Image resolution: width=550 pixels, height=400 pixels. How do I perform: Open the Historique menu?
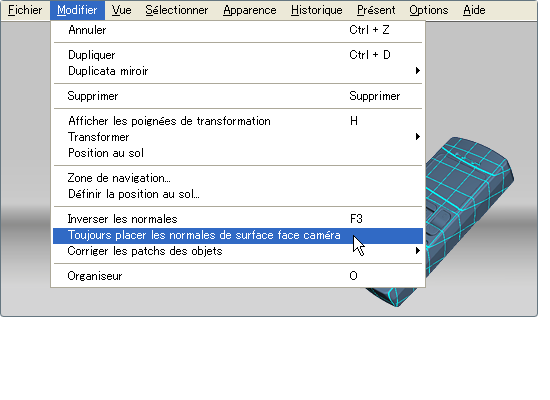pos(316,10)
